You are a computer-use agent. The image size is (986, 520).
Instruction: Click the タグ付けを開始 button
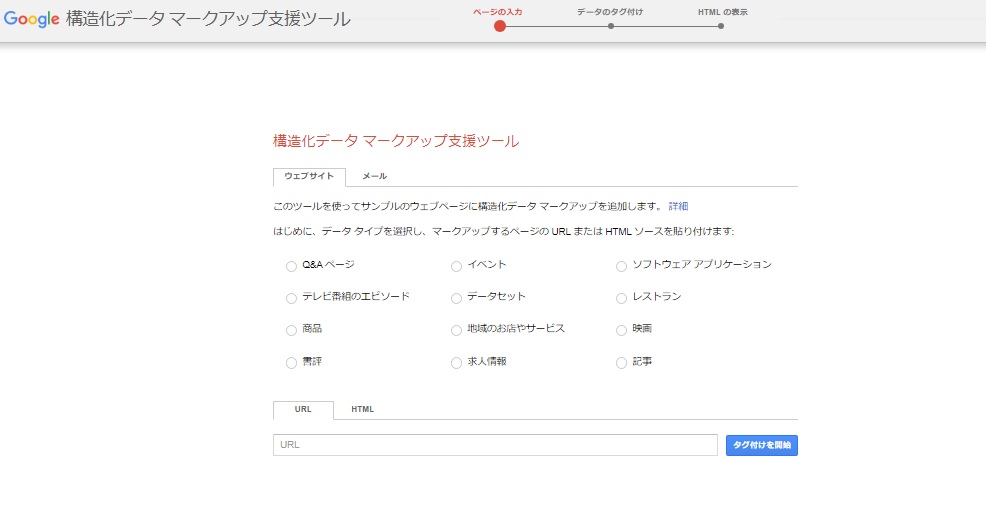(x=762, y=445)
